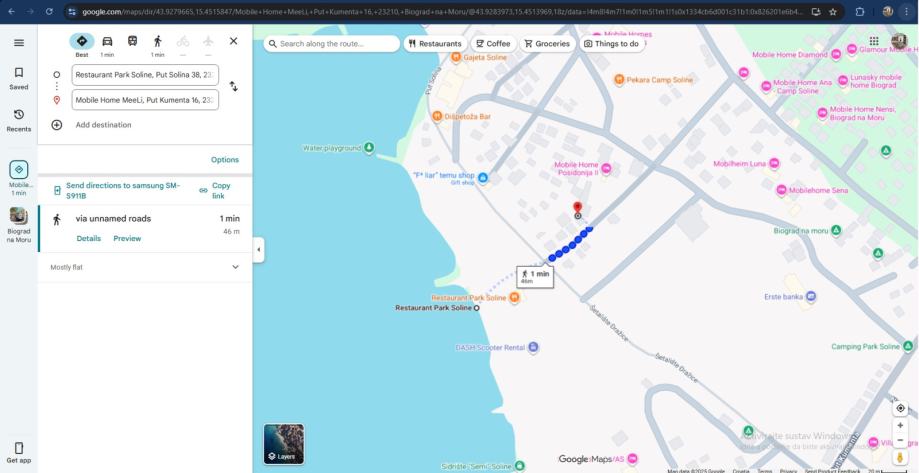
Task: Click Mobile Home Posidonija II marker
Action: pos(607,169)
